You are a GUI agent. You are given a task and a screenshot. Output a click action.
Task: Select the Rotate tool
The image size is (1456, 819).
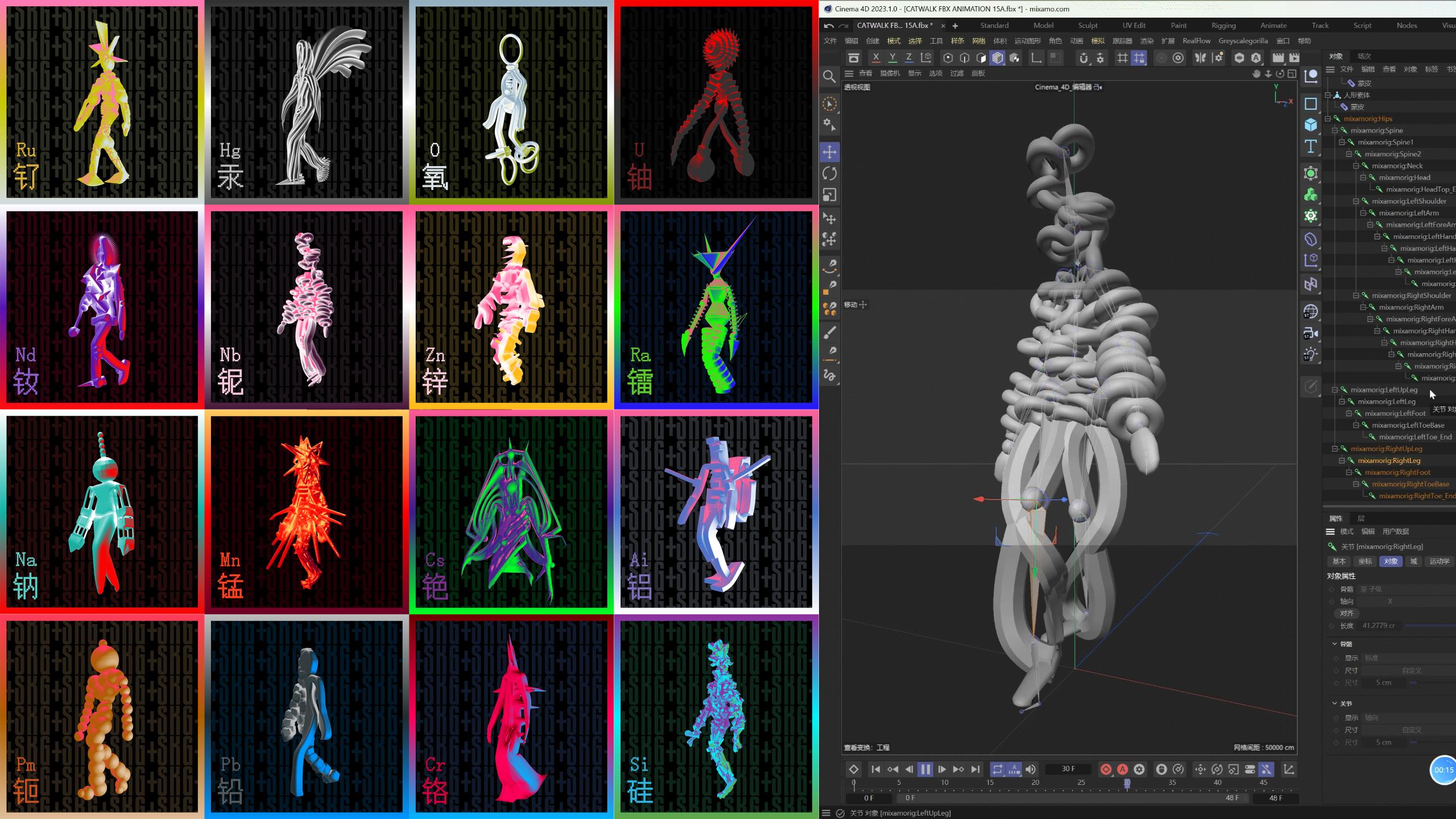(829, 173)
